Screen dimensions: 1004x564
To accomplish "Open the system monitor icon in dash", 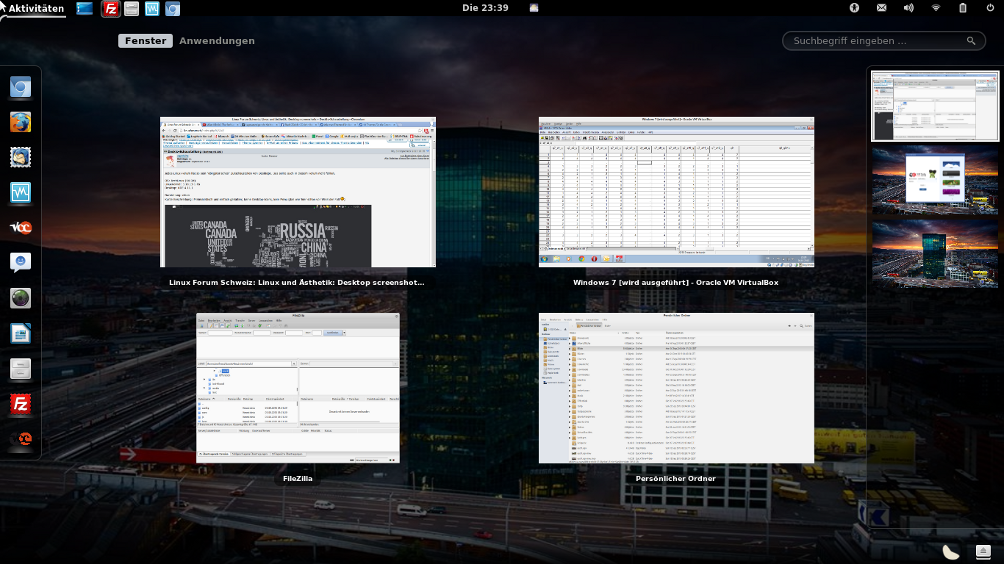I will pos(20,192).
